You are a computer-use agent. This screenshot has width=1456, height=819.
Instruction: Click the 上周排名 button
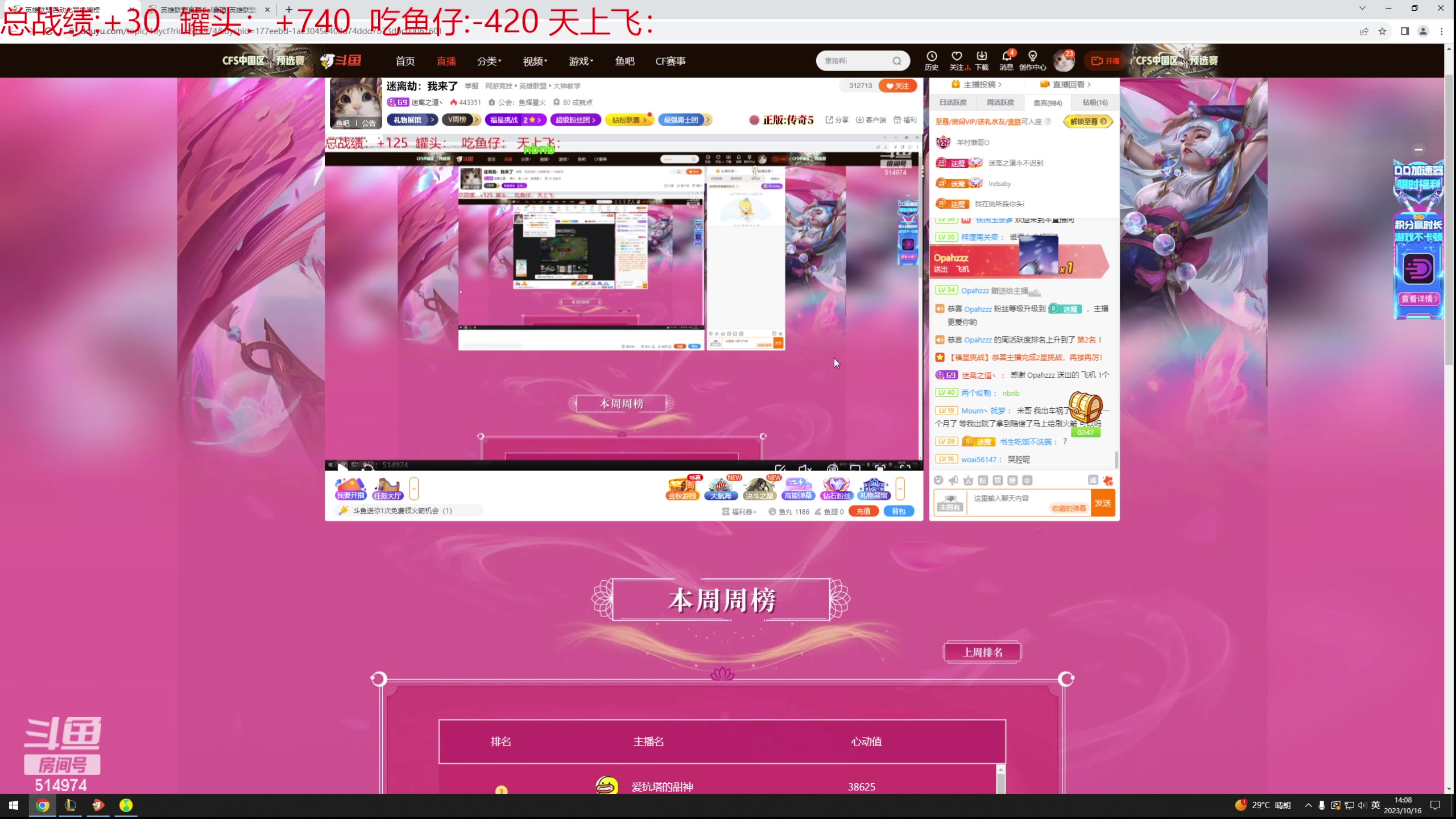pyautogui.click(x=982, y=652)
